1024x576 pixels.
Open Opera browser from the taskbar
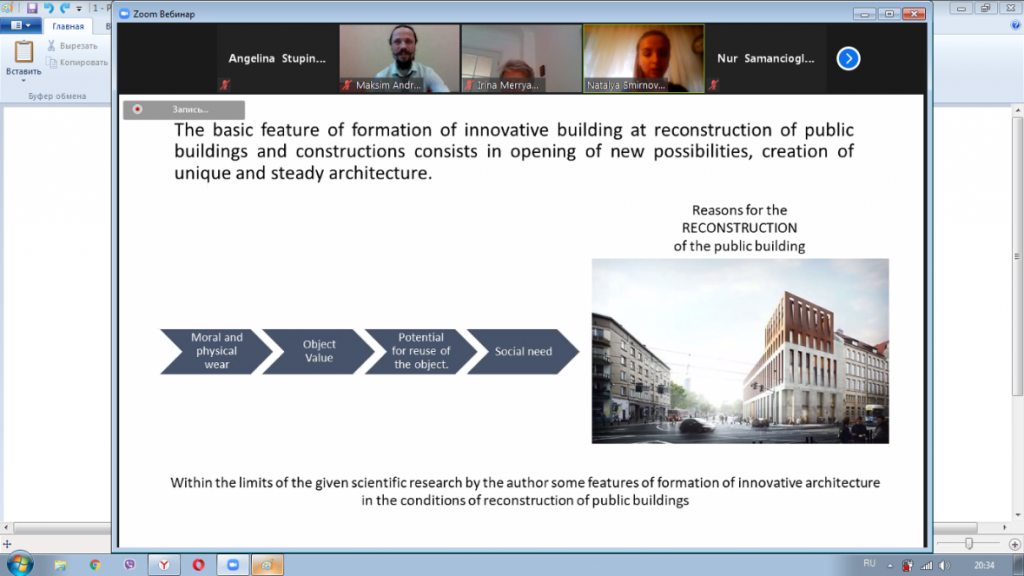tap(199, 565)
